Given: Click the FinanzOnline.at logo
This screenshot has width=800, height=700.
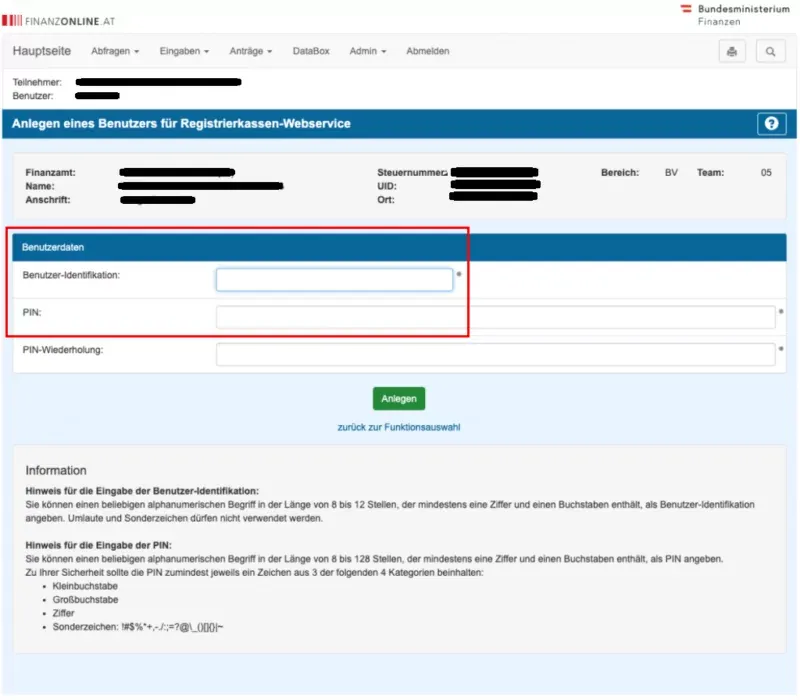Looking at the screenshot, I should 59,21.
